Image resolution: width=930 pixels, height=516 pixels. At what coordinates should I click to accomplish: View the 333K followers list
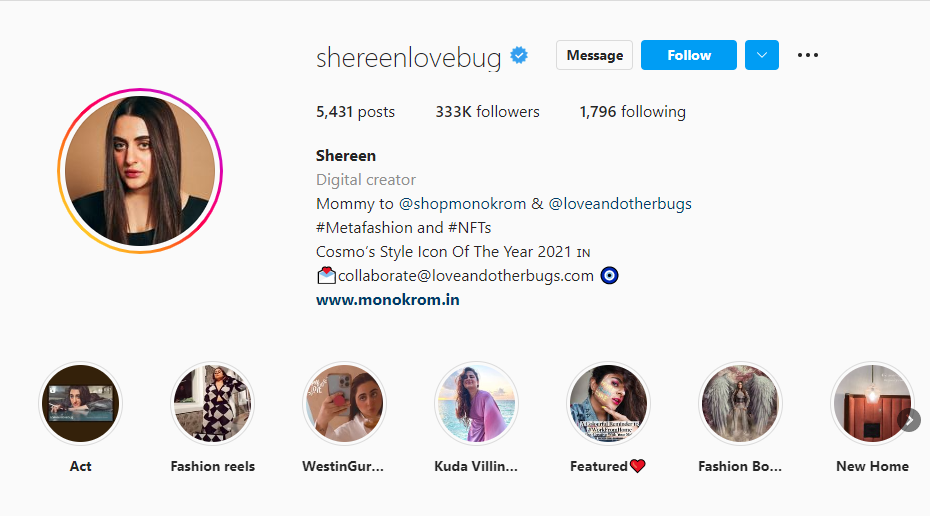488,112
